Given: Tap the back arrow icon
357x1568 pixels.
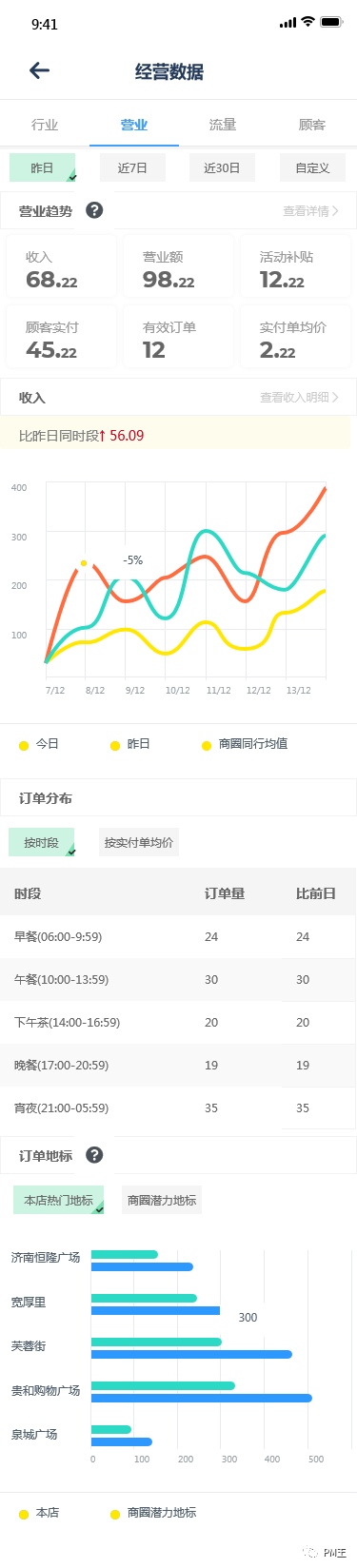Looking at the screenshot, I should pyautogui.click(x=39, y=69).
